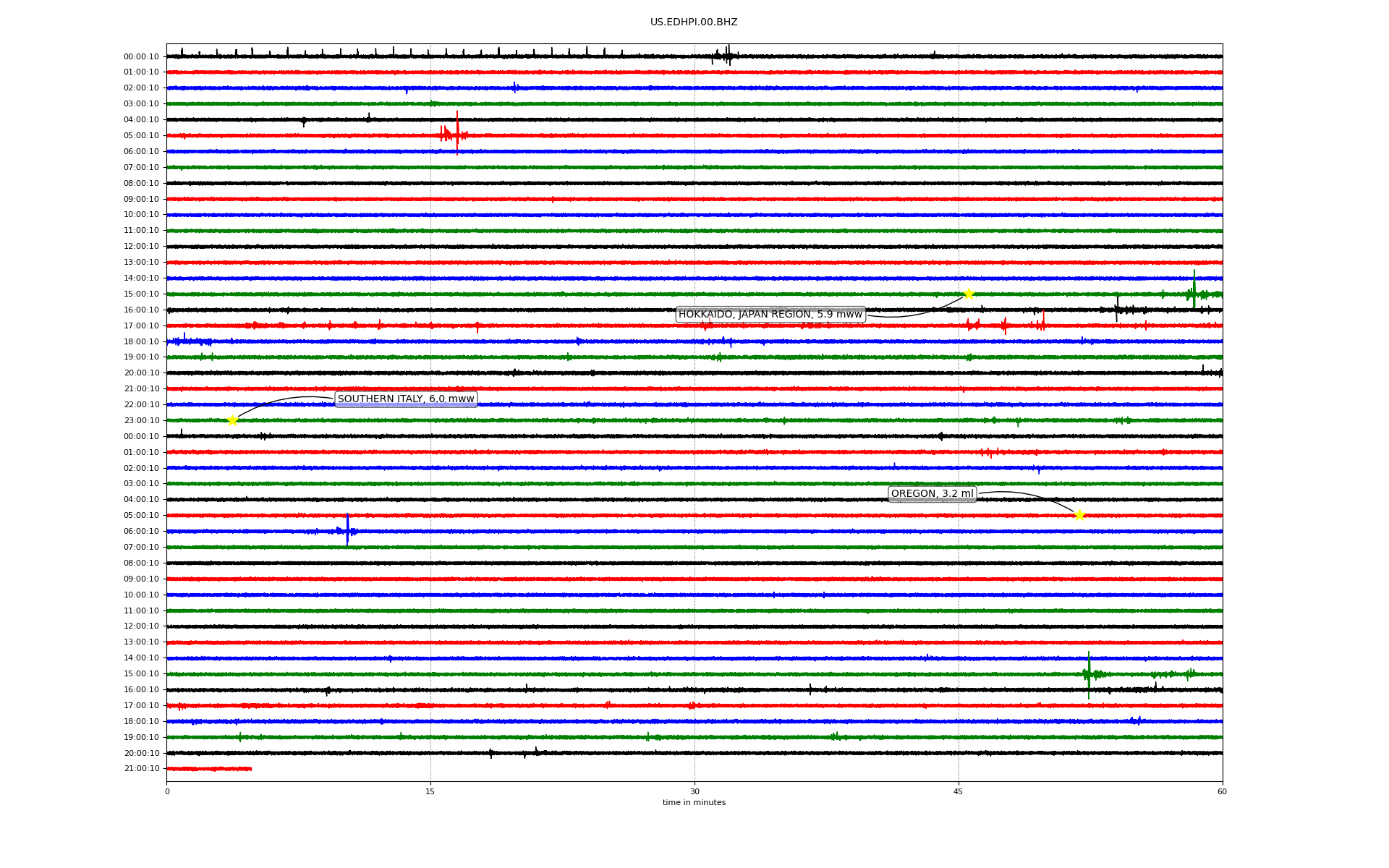
Task: Click the SOUTHERN ITALY 6.0 mww label
Action: (406, 399)
